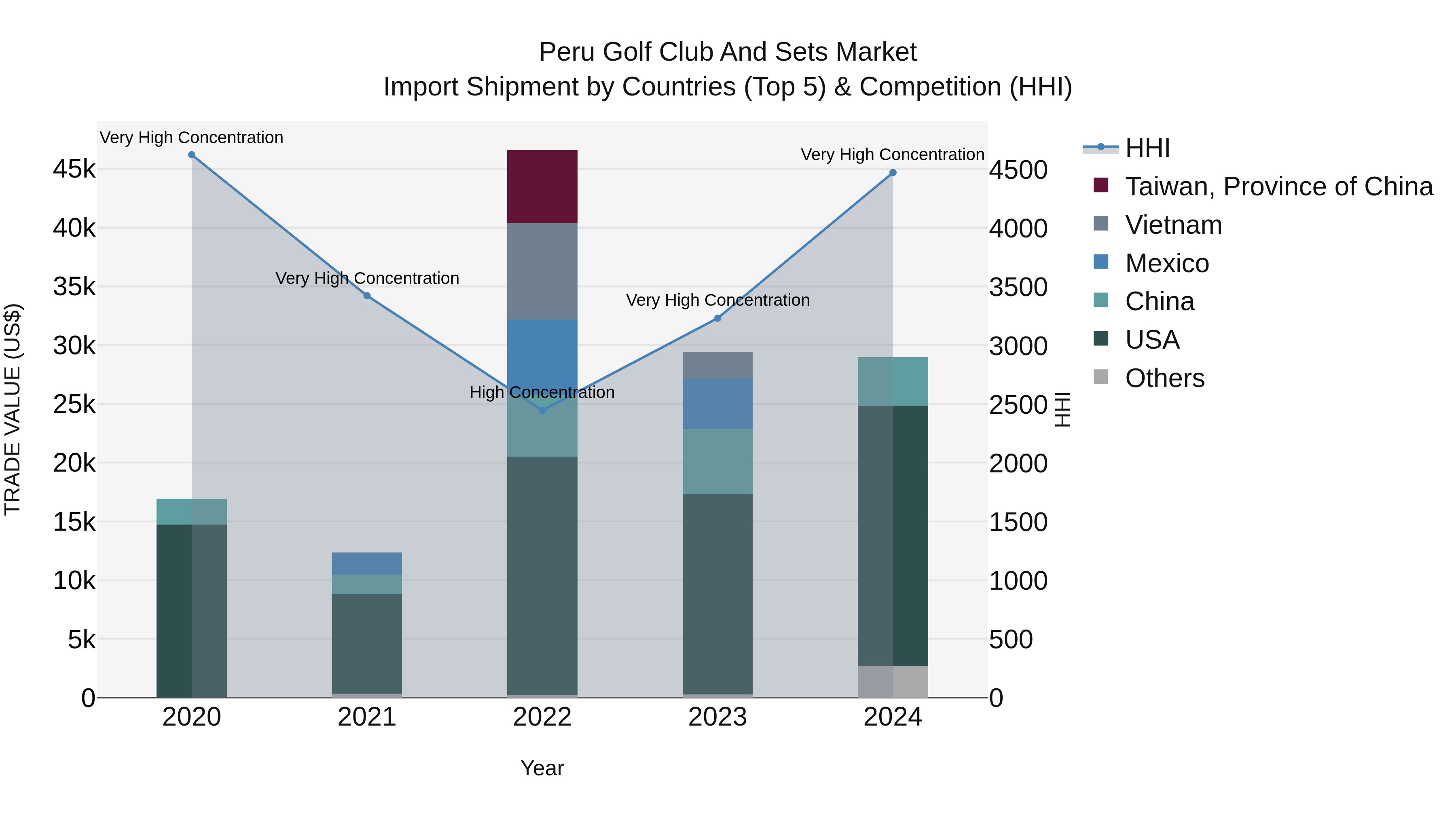Viewport: 1456px width, 819px height.
Task: Click the 25k left axis tick label
Action: point(74,404)
